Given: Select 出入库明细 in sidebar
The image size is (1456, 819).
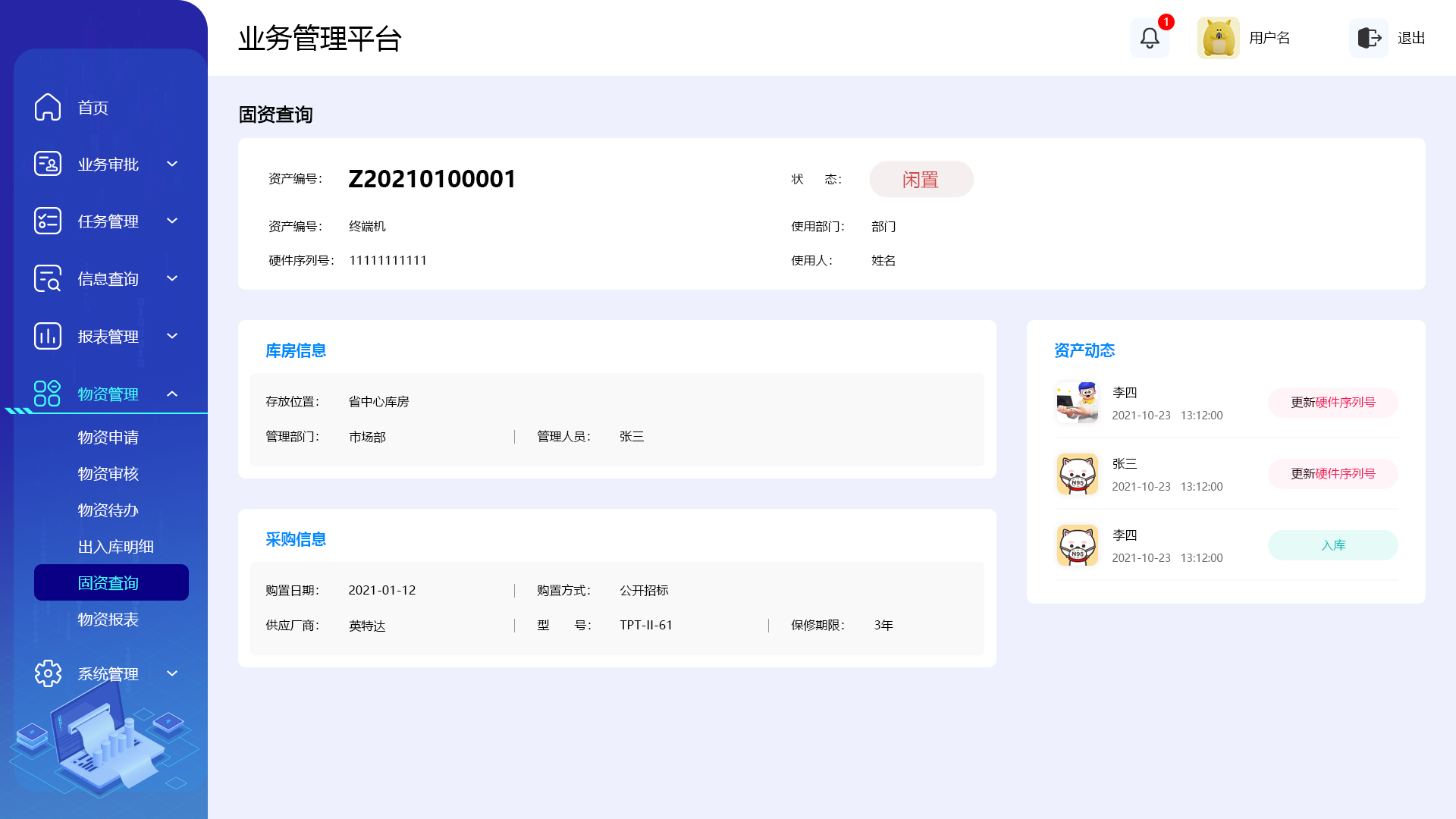Looking at the screenshot, I should pos(116,547).
